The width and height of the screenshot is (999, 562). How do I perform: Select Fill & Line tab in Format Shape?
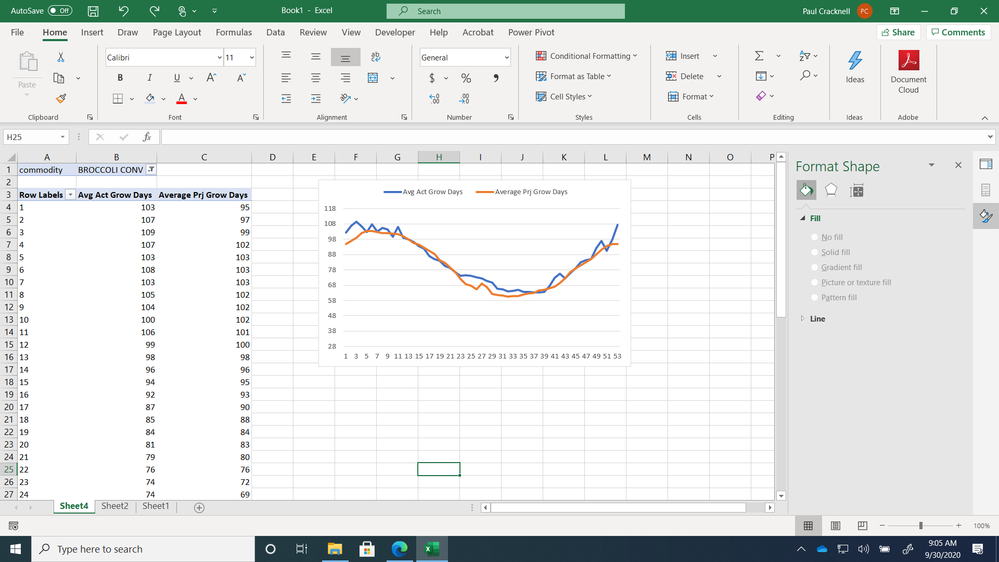(x=806, y=190)
